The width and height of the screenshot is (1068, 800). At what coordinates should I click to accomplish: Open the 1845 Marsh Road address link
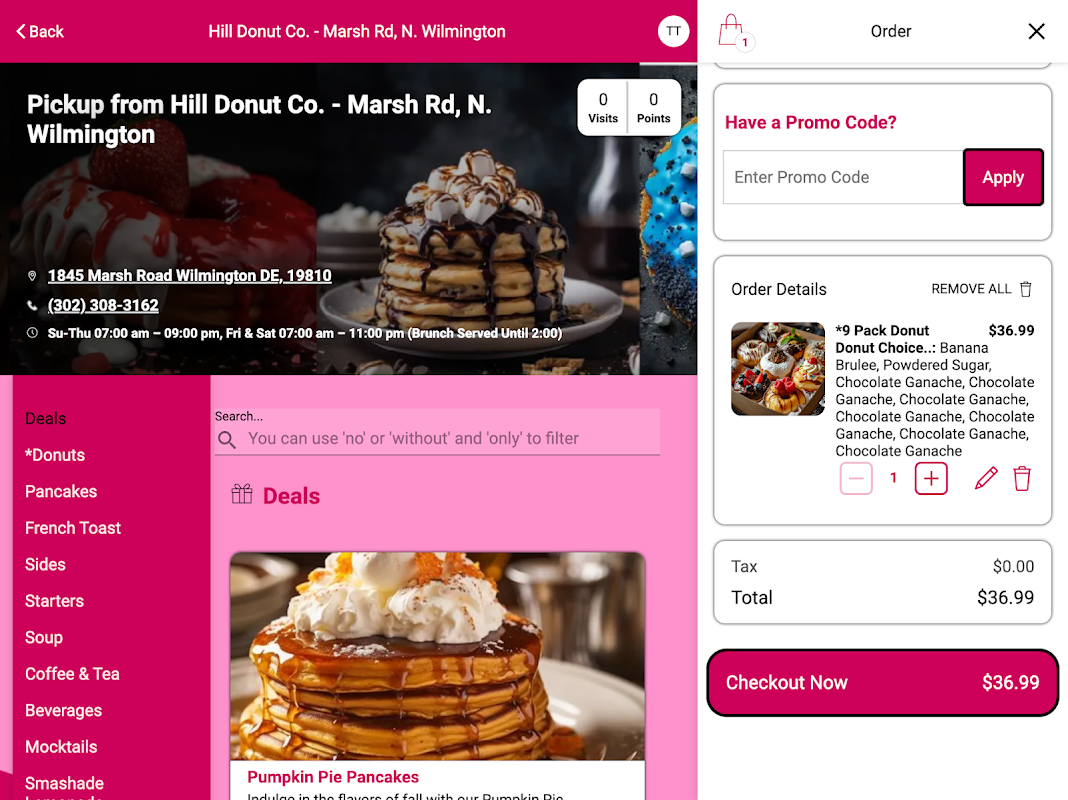coord(189,276)
